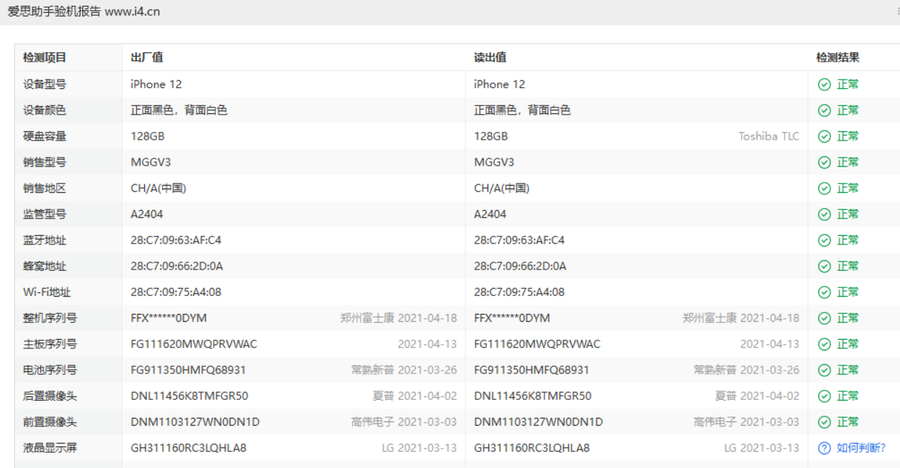Click factory note LG 2021-03-13
This screenshot has height=468, width=900.
tap(420, 448)
